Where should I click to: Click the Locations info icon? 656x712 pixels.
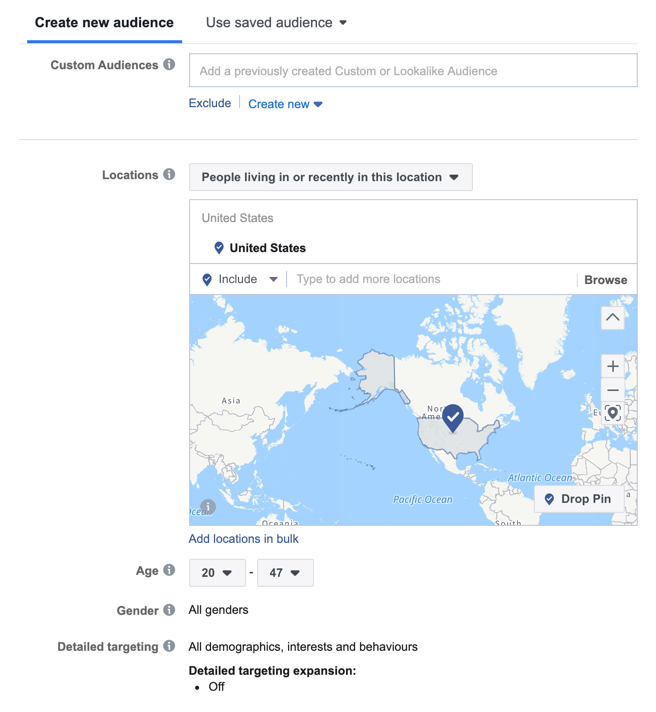click(x=169, y=175)
